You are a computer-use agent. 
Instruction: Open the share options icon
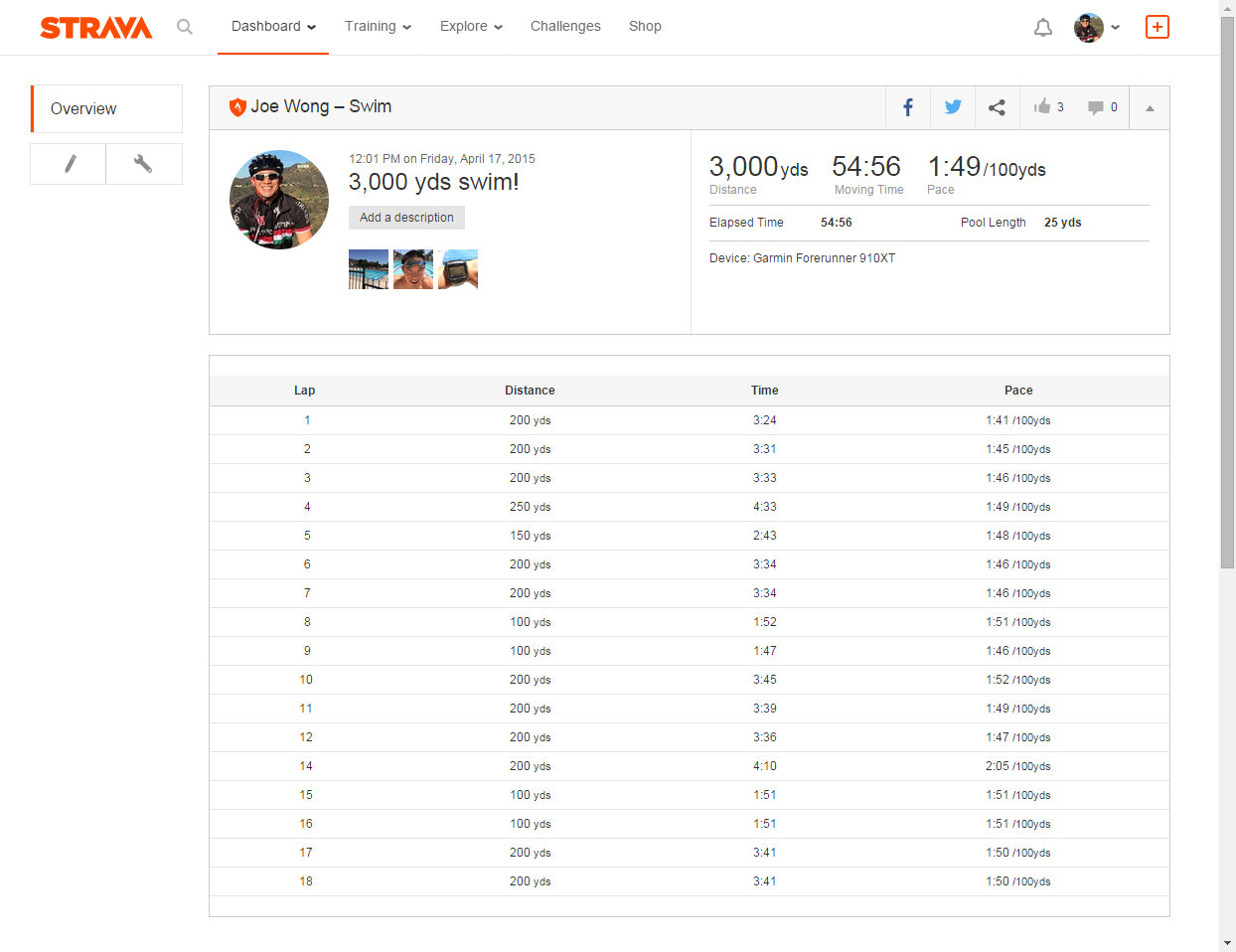click(x=997, y=107)
